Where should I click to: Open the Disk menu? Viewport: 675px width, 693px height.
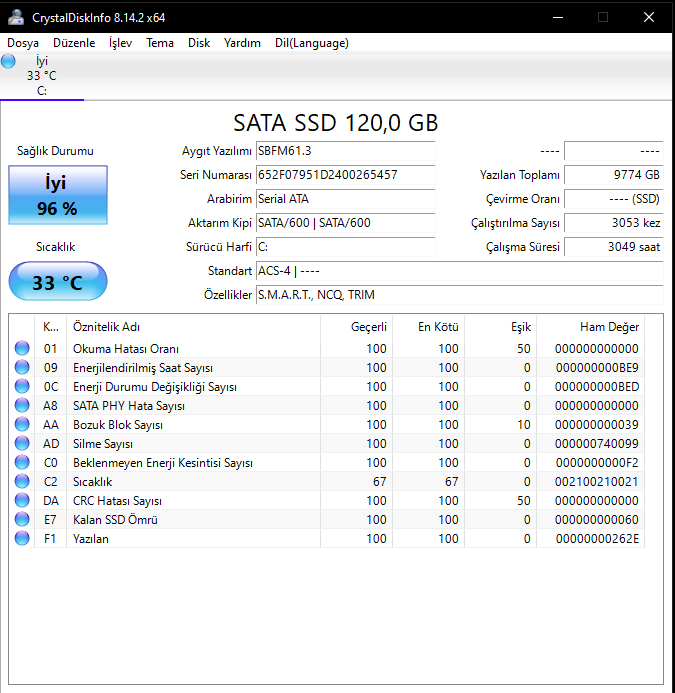pyautogui.click(x=199, y=43)
